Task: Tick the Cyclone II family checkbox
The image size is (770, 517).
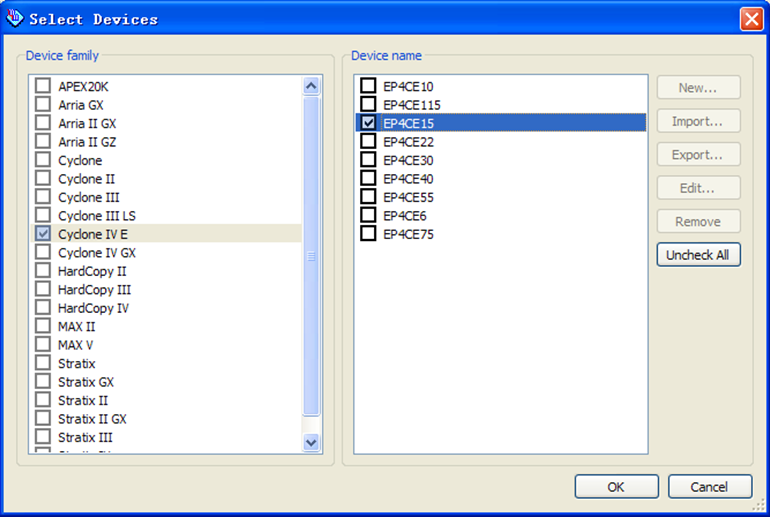Action: coord(43,178)
